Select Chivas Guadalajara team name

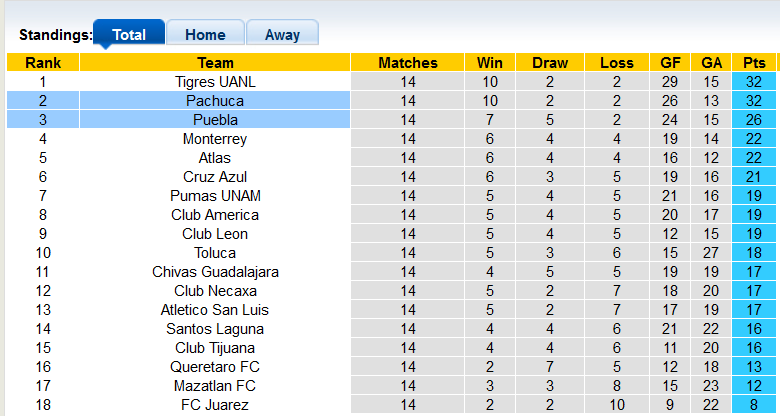[x=215, y=272]
